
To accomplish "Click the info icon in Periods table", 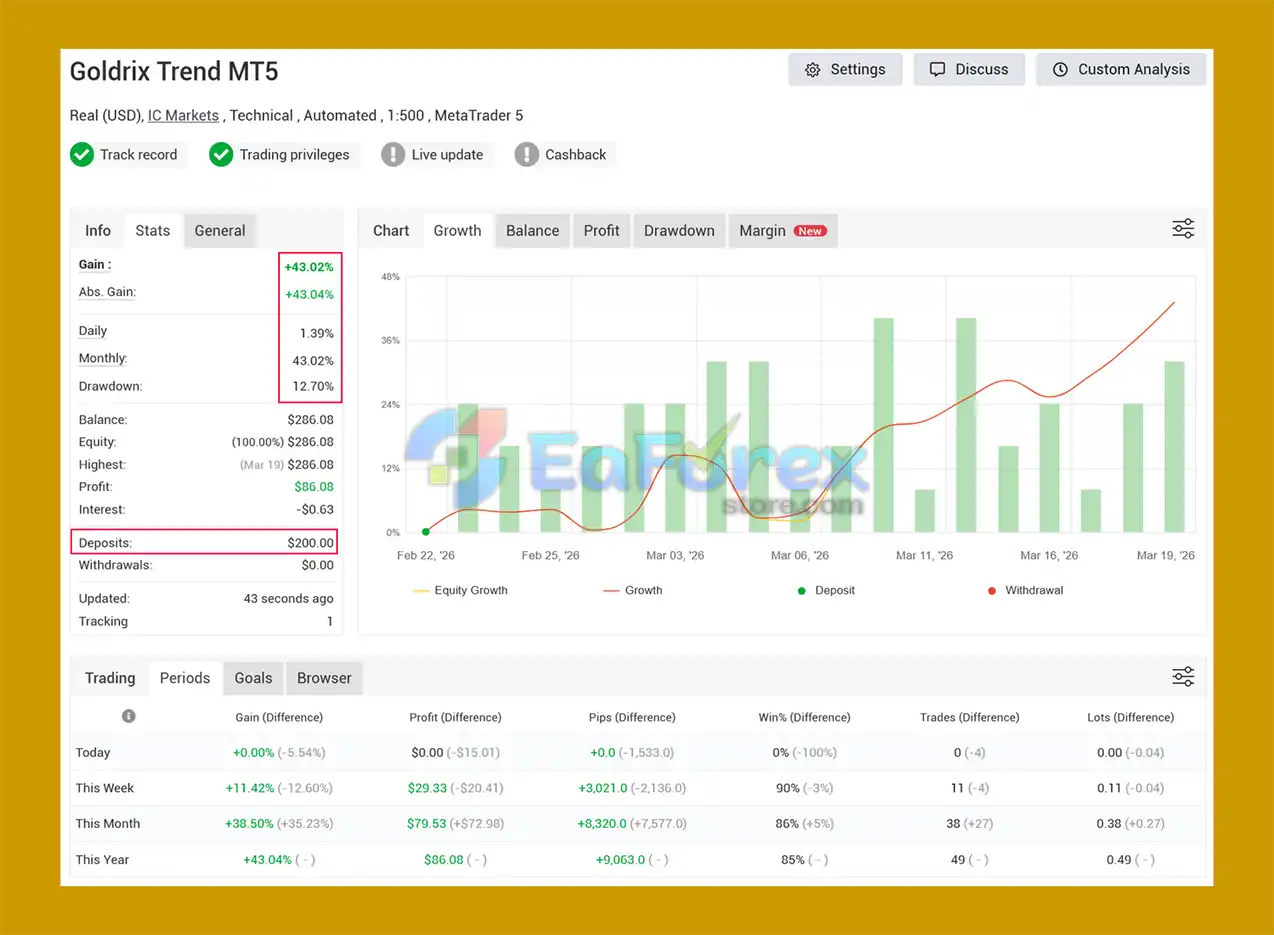I will coord(128,716).
